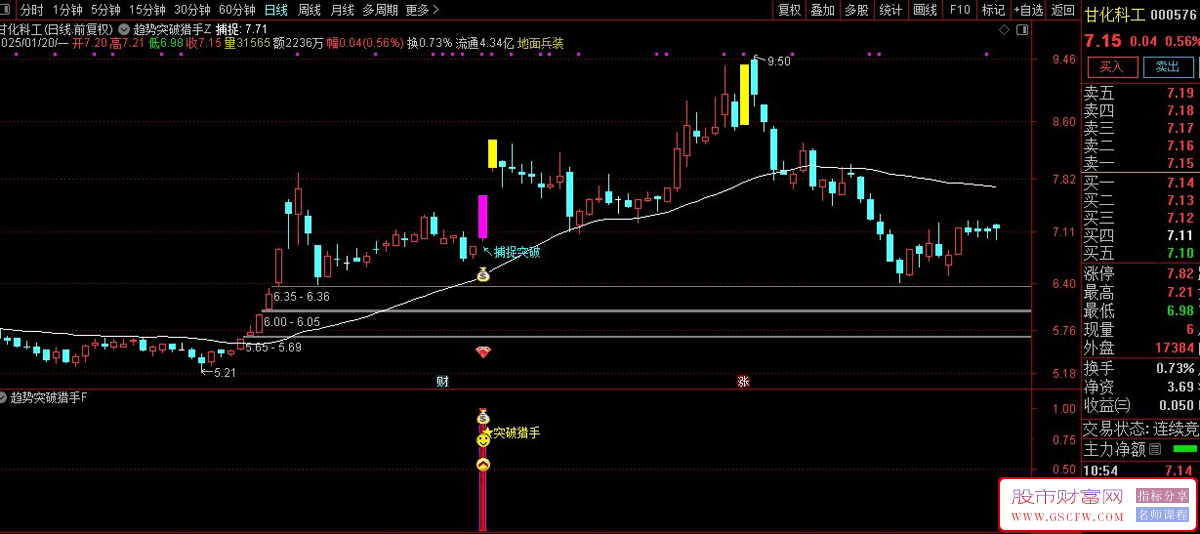Switch to the 5分钟 chart tab
Viewport: 1200px width, 534px height.
pos(107,10)
